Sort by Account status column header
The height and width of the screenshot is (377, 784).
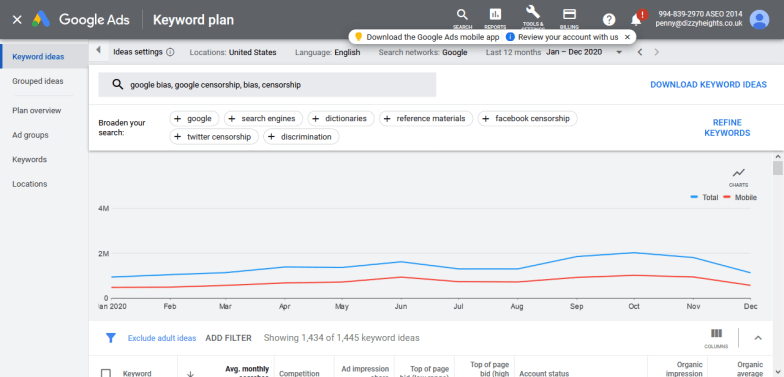coord(544,373)
